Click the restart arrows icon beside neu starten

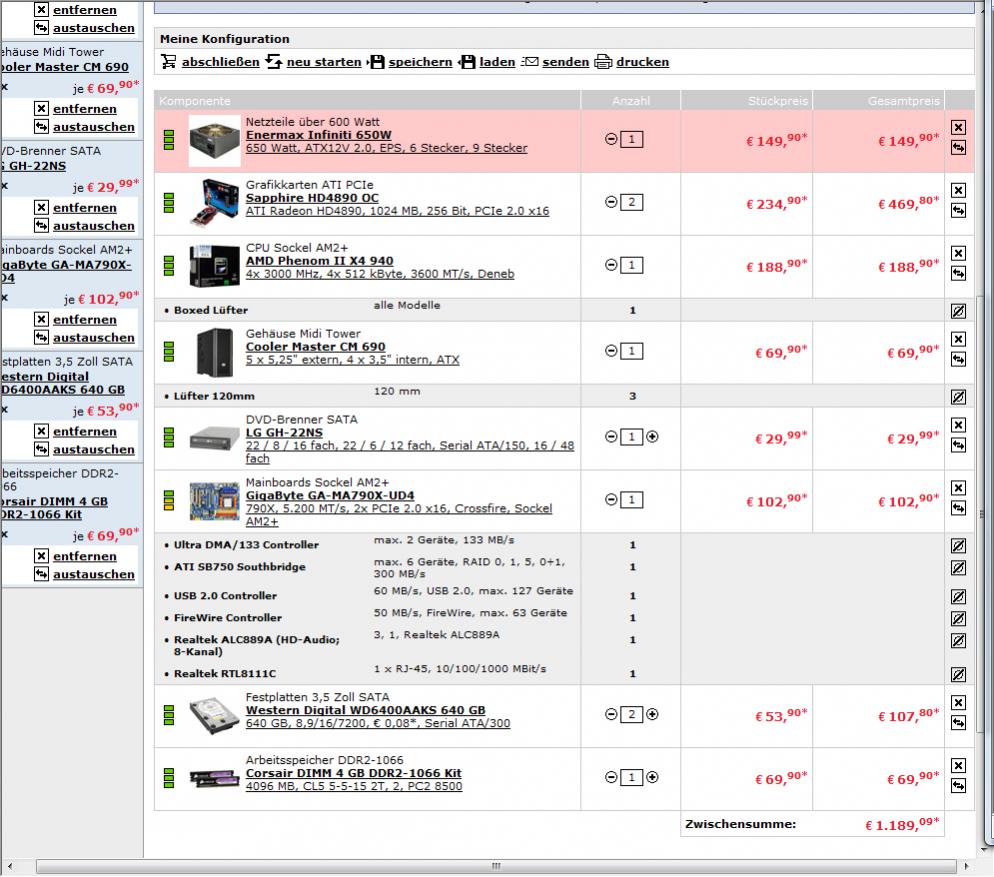pos(273,62)
